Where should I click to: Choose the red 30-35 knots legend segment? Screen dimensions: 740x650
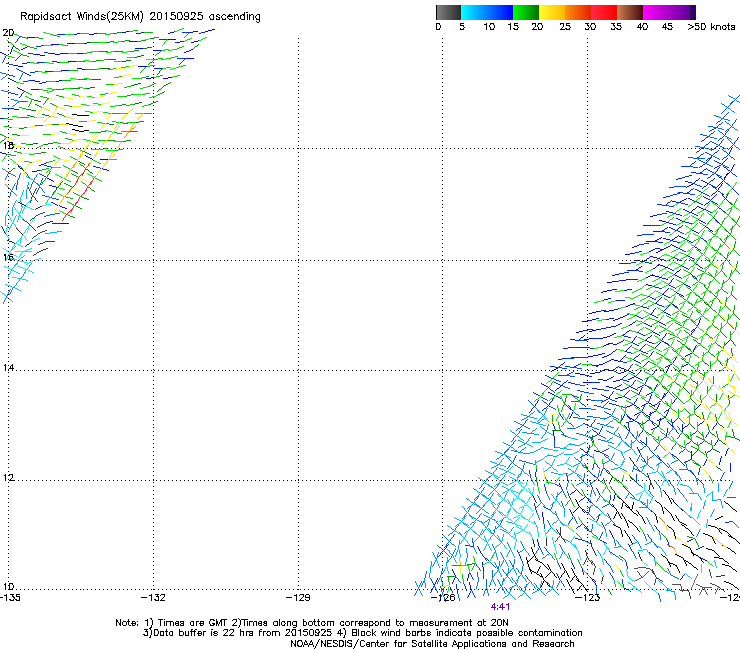pyautogui.click(x=604, y=12)
